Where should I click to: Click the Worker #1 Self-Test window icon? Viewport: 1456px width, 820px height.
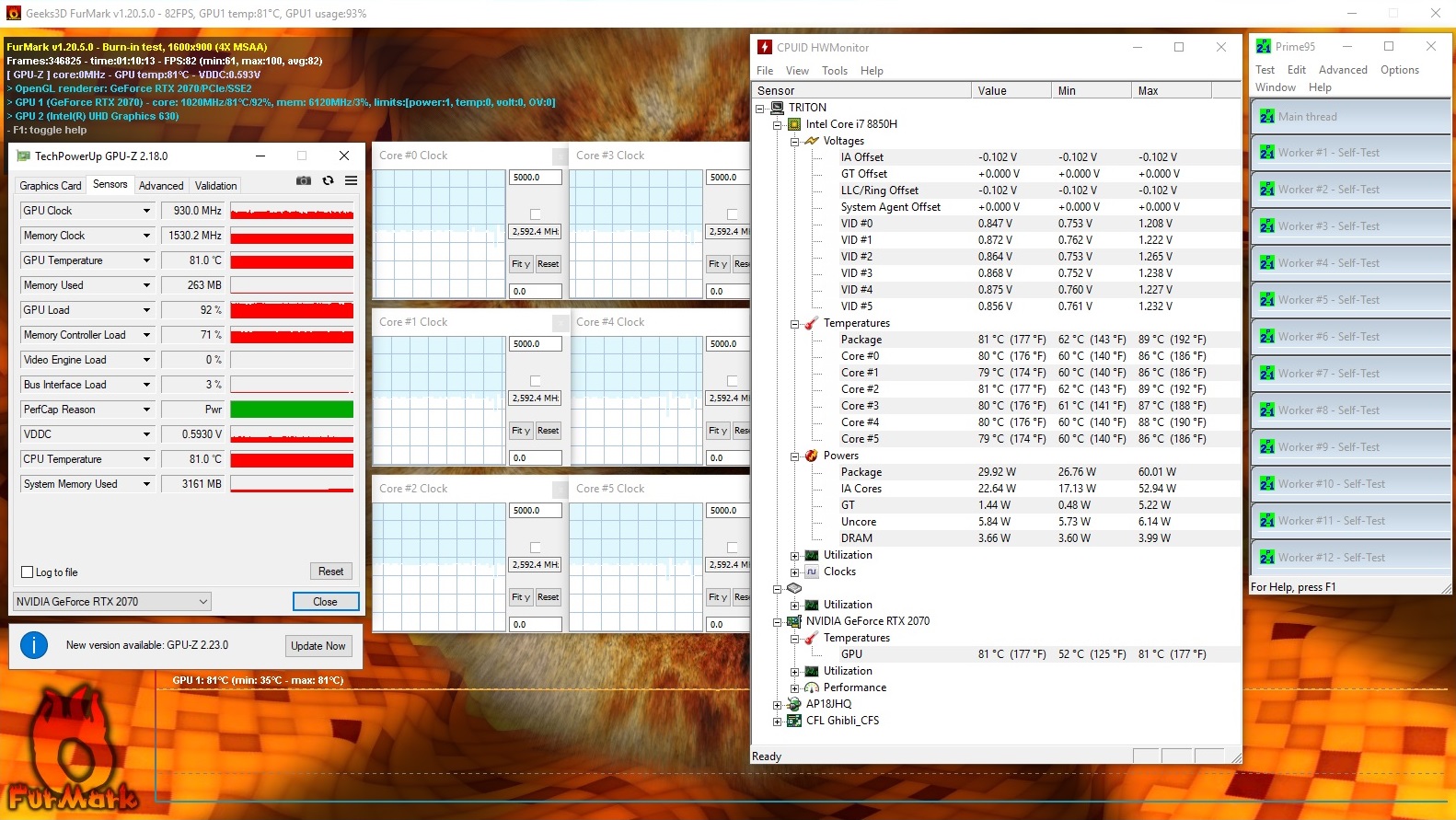point(1266,153)
